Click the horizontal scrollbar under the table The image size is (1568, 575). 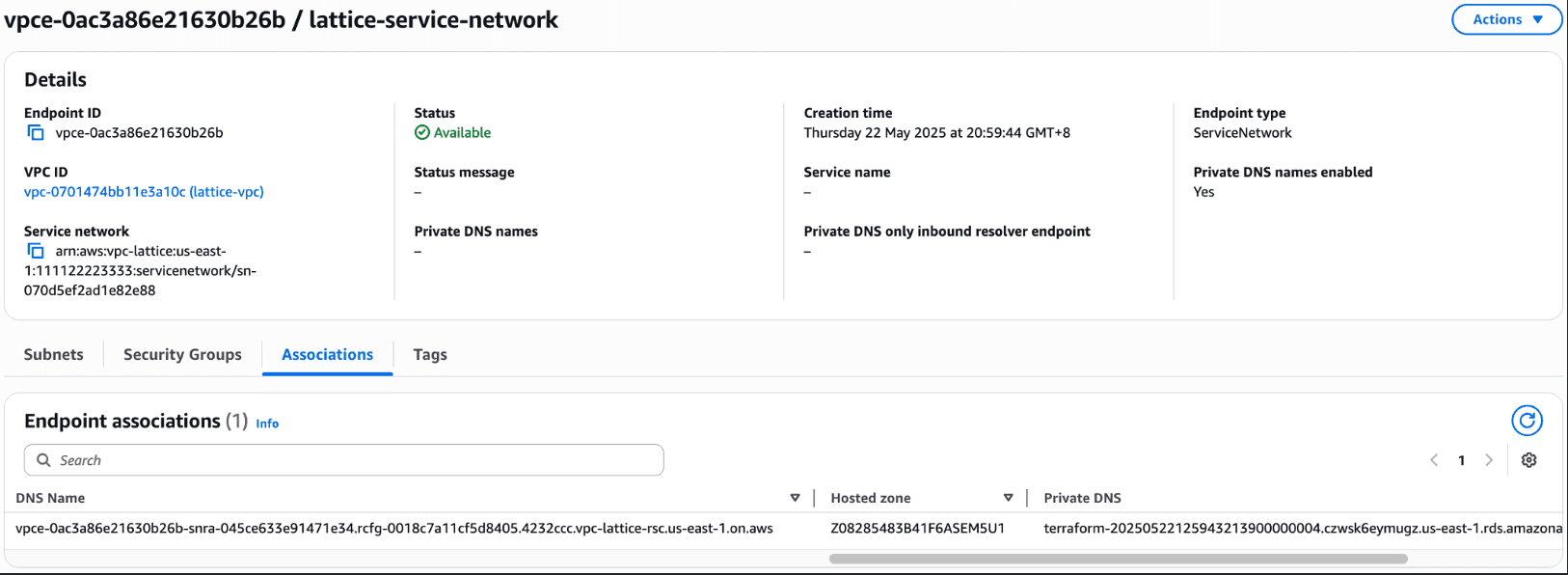(x=1118, y=559)
